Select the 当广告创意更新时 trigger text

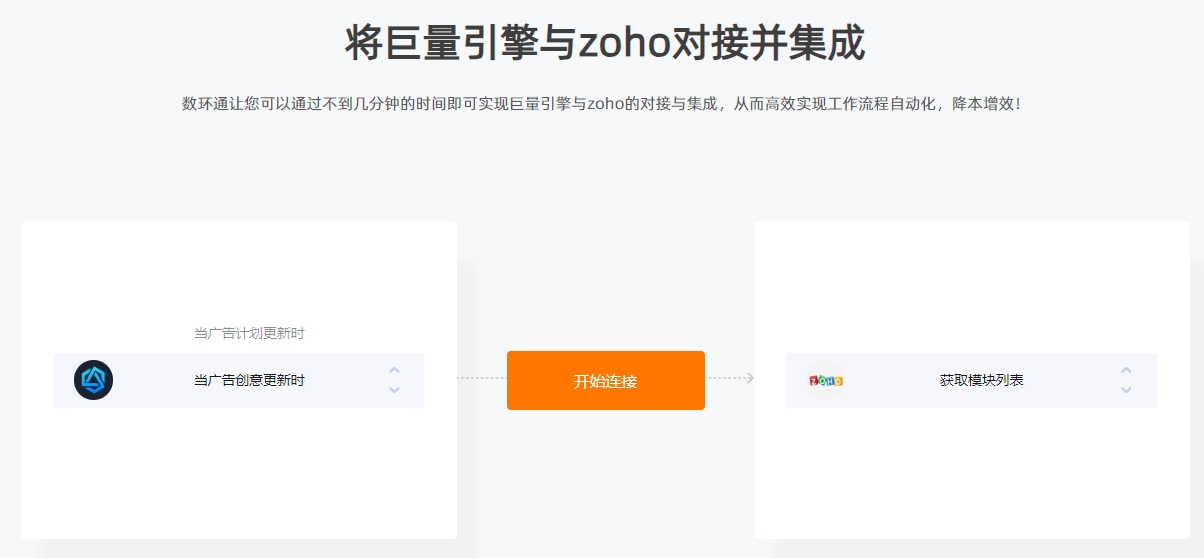[249, 380]
